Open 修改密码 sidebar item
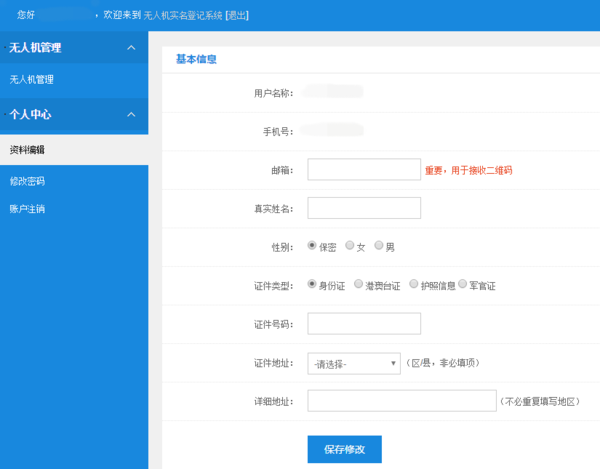The height and width of the screenshot is (469, 600). (27, 181)
